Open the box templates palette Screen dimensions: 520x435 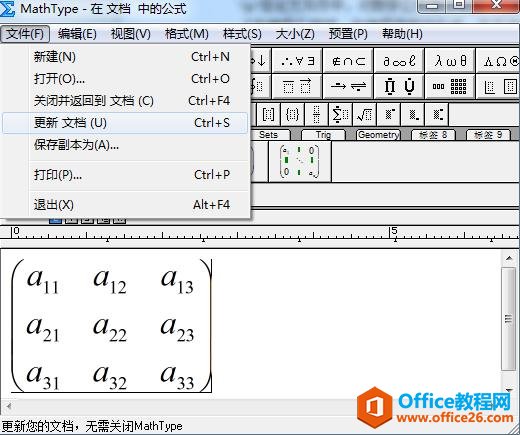coord(498,87)
